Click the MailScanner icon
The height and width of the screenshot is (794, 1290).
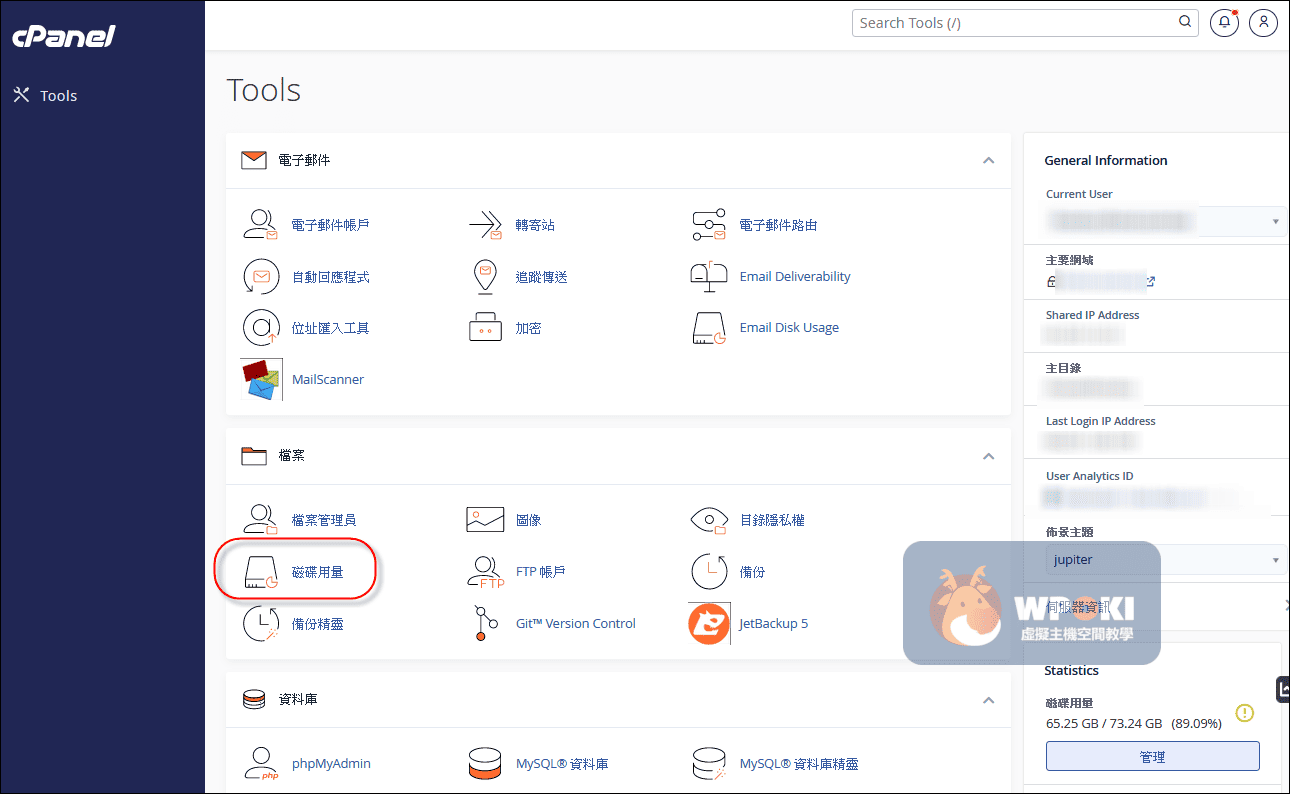(x=262, y=380)
